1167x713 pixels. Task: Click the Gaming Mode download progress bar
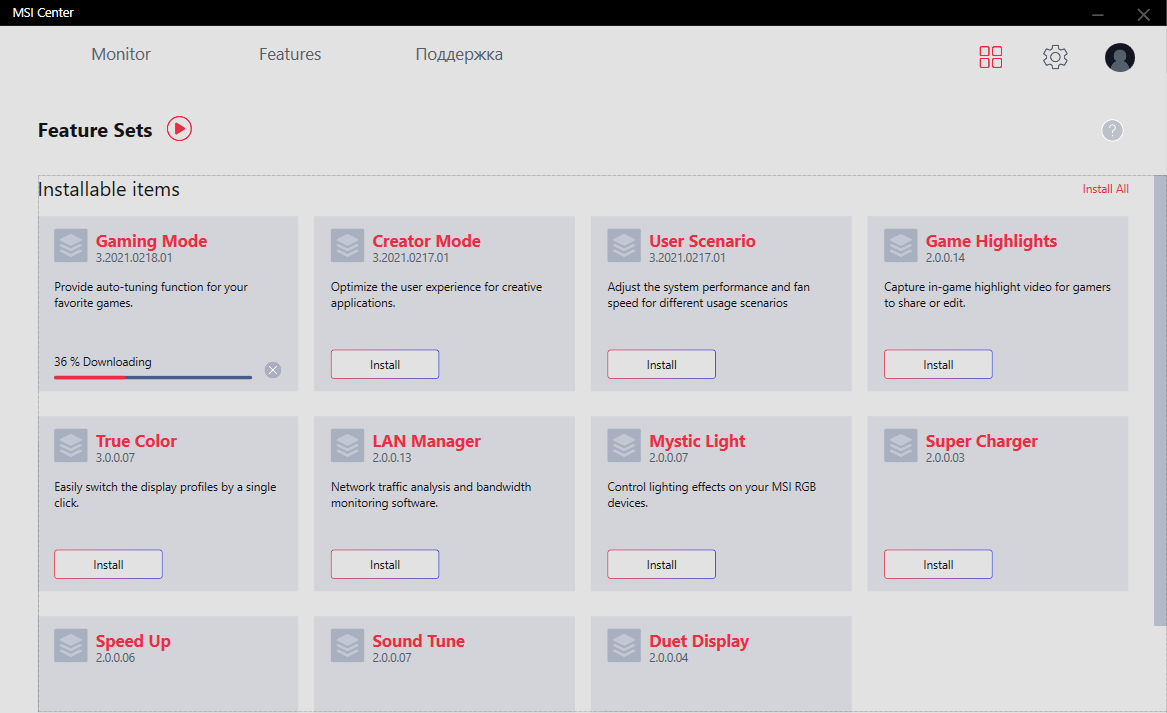[153, 377]
